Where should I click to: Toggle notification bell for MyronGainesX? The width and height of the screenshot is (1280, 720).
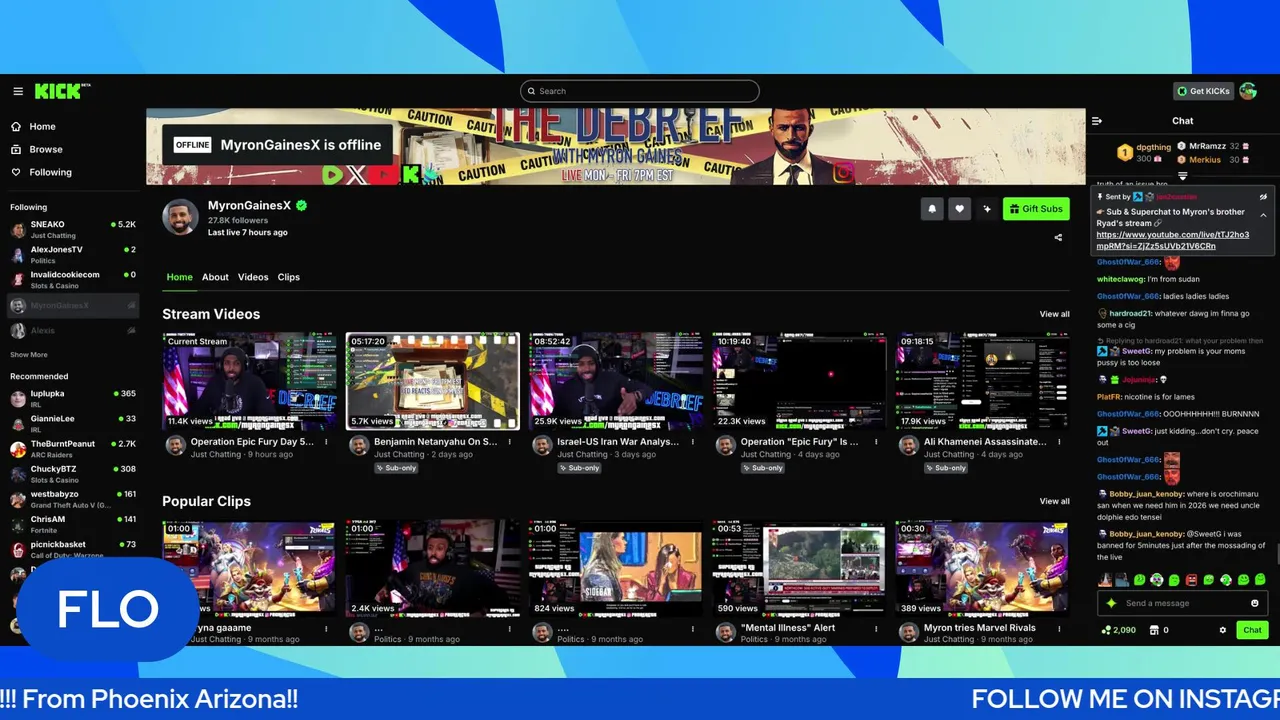(x=932, y=209)
